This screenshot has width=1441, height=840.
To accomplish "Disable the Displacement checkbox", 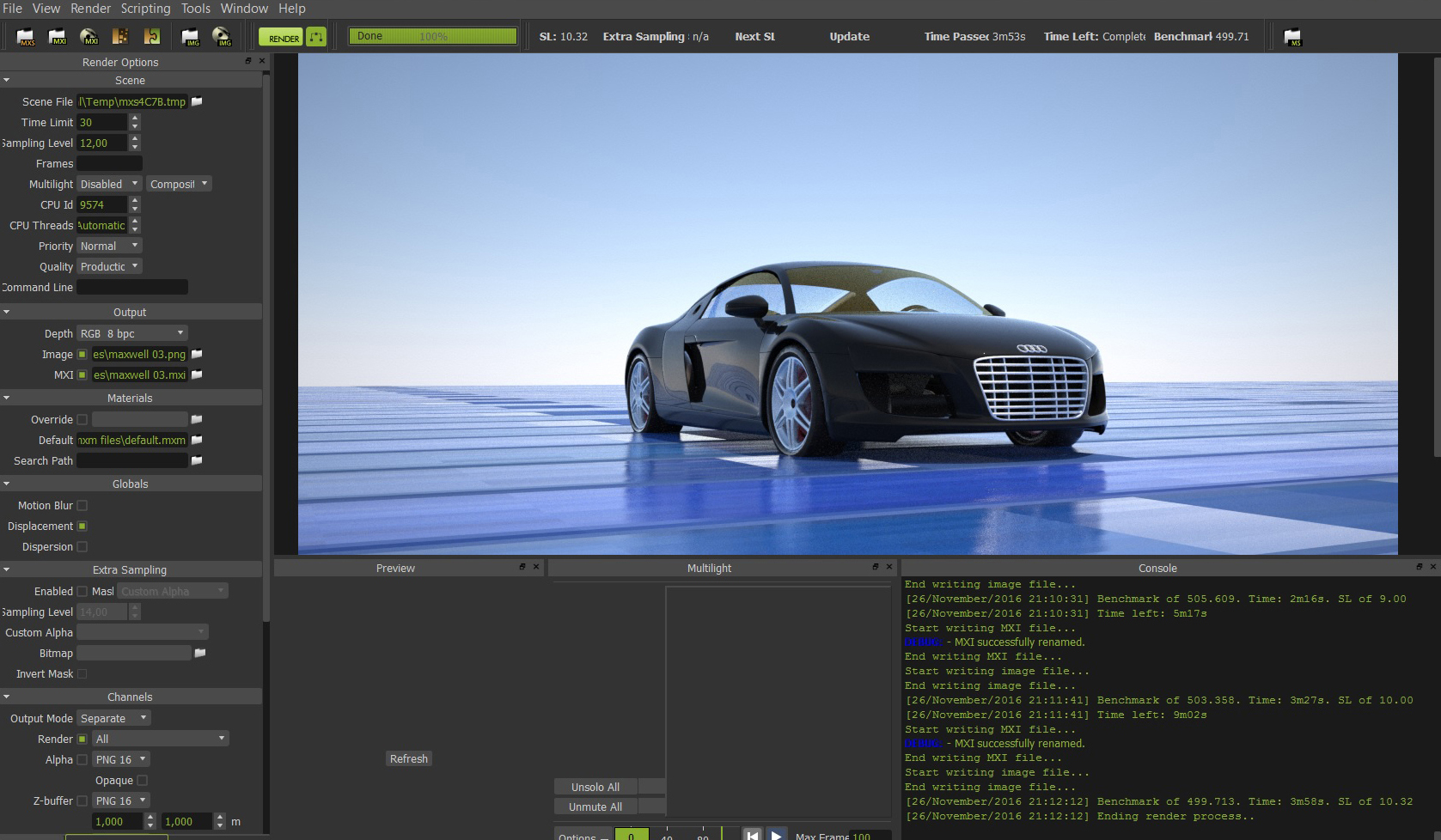I will pyautogui.click(x=82, y=526).
